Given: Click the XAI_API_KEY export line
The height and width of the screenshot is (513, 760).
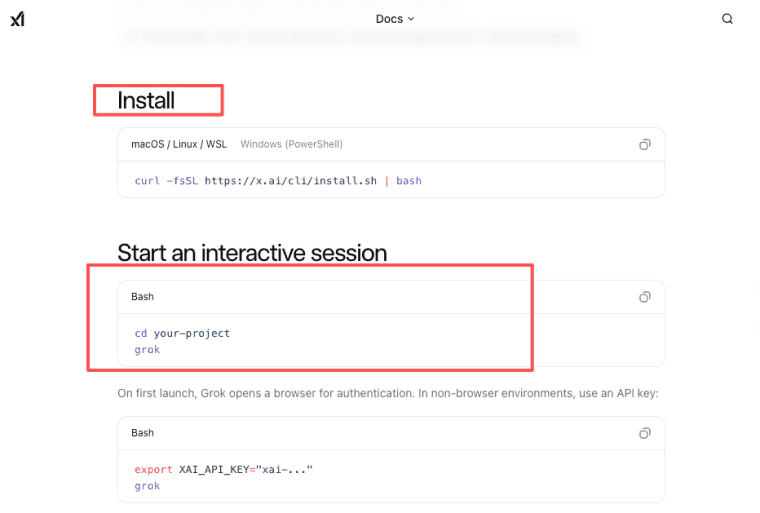Looking at the screenshot, I should click(223, 469).
